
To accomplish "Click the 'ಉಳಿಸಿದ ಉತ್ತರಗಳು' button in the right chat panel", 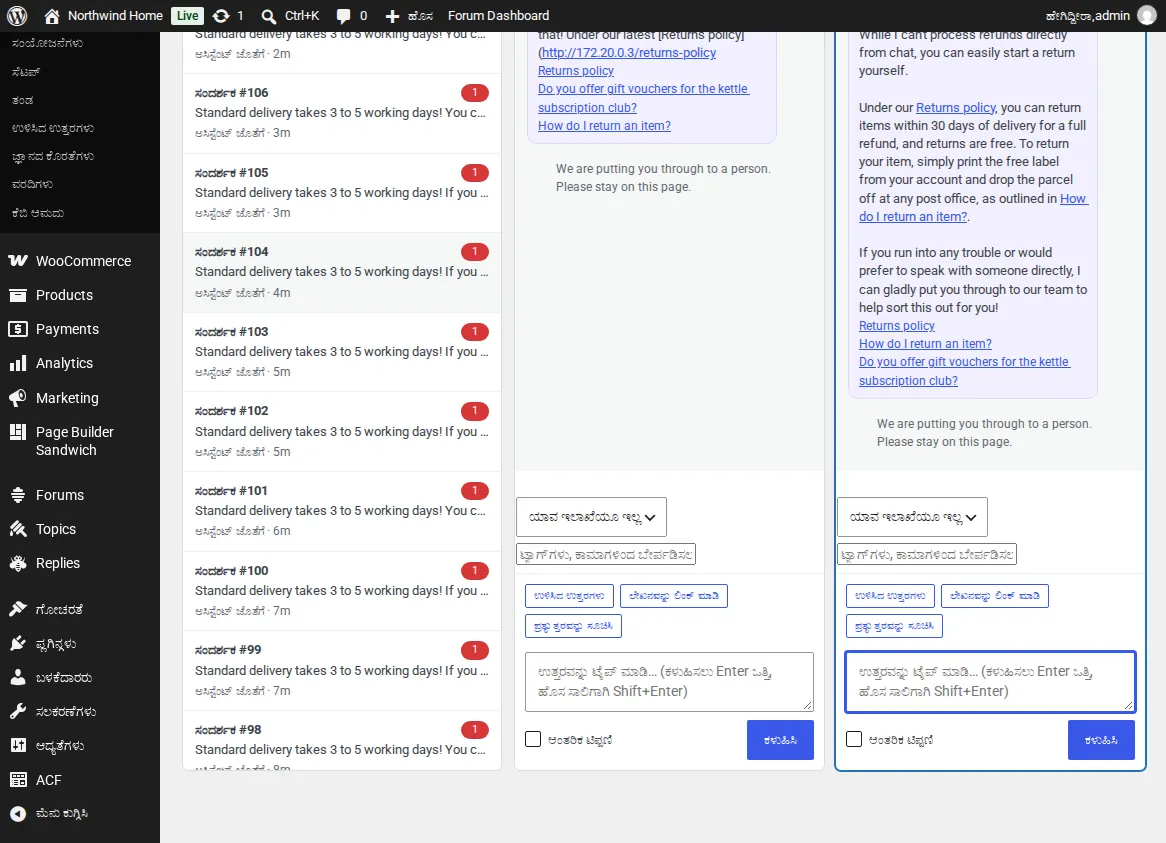I will tap(890, 595).
